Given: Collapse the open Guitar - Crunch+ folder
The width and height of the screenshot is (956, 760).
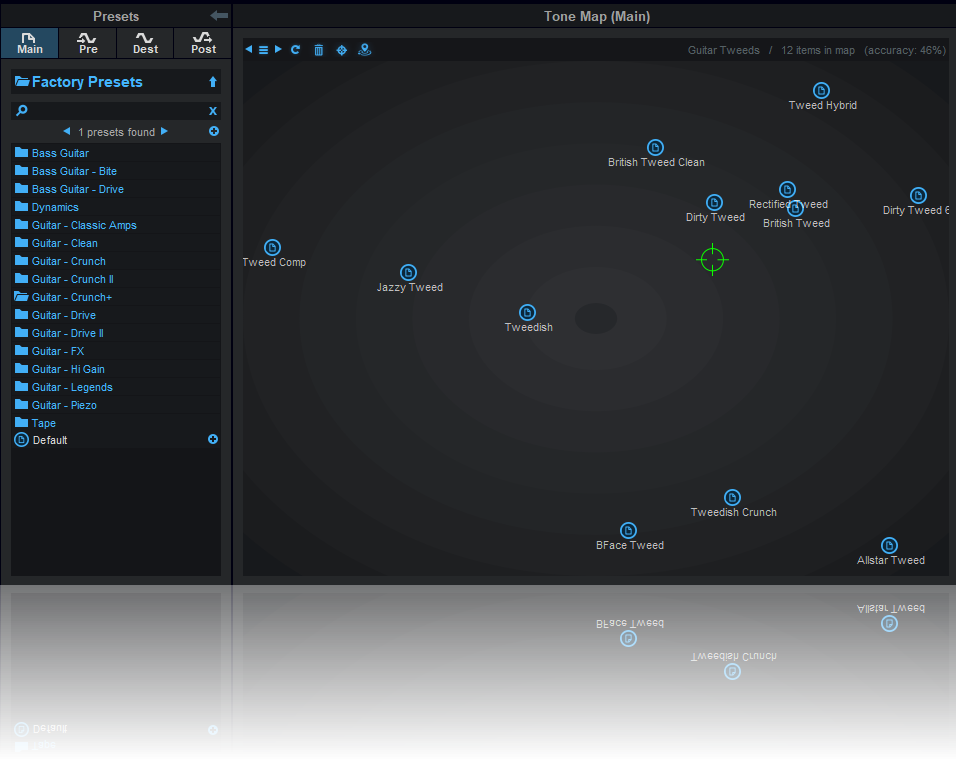Looking at the screenshot, I should pyautogui.click(x=71, y=297).
